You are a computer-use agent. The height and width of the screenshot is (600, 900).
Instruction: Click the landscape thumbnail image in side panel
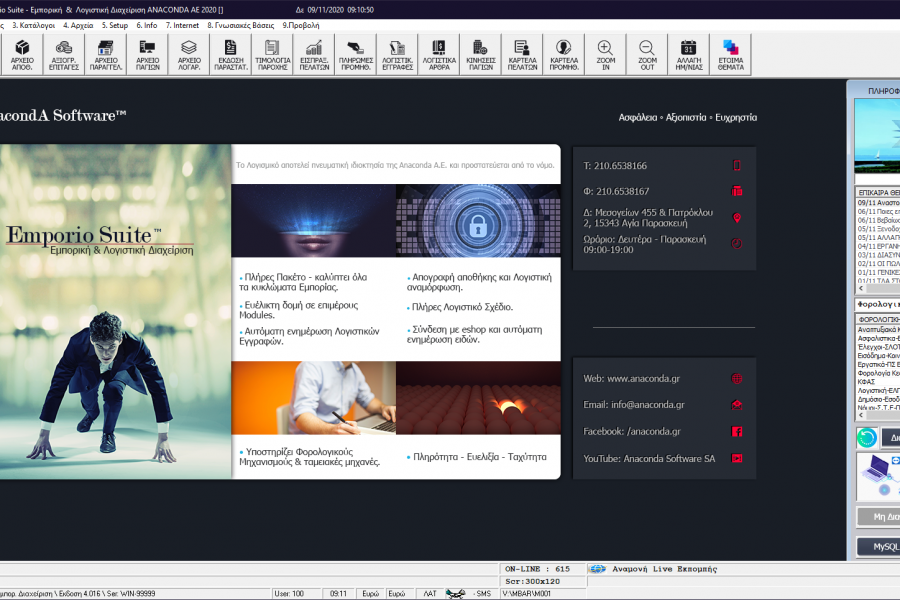[x=877, y=136]
